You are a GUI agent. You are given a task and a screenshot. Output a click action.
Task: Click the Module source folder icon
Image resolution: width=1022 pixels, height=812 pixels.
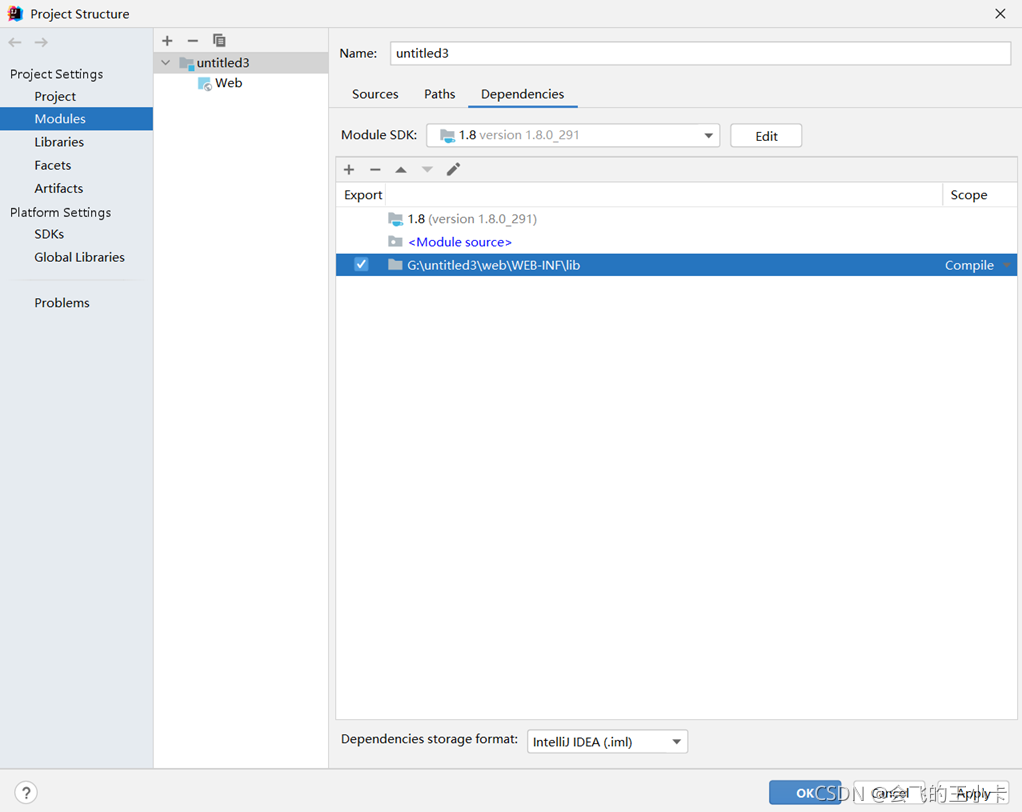pos(395,242)
